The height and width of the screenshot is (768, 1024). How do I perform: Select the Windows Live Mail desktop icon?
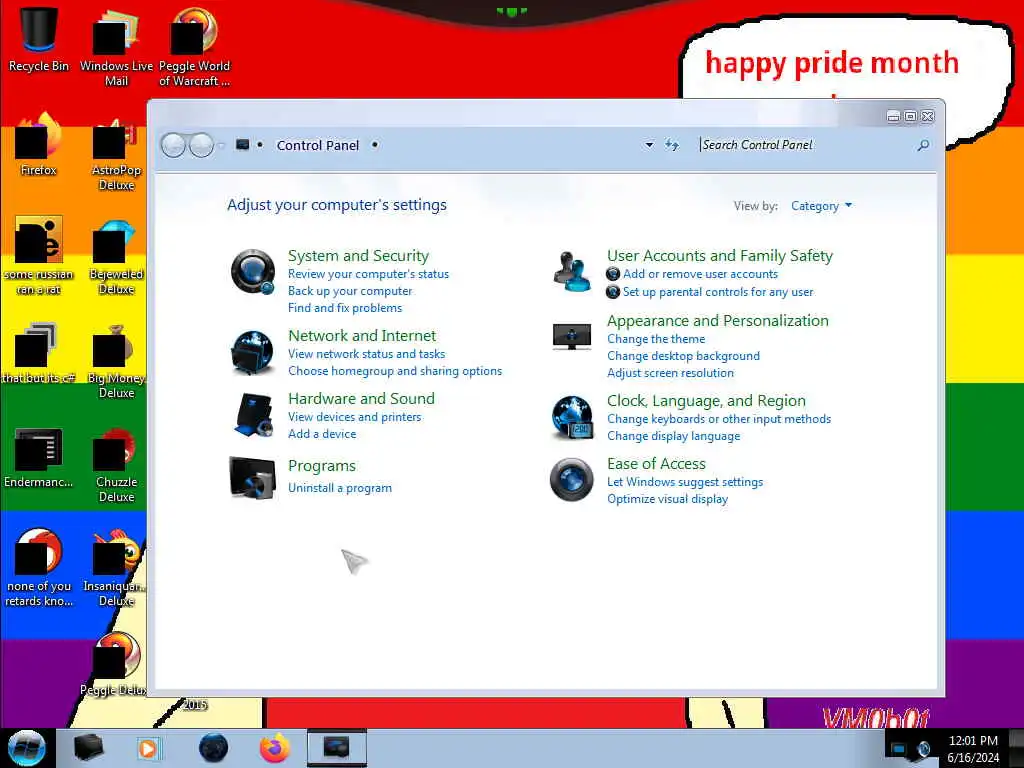116,47
